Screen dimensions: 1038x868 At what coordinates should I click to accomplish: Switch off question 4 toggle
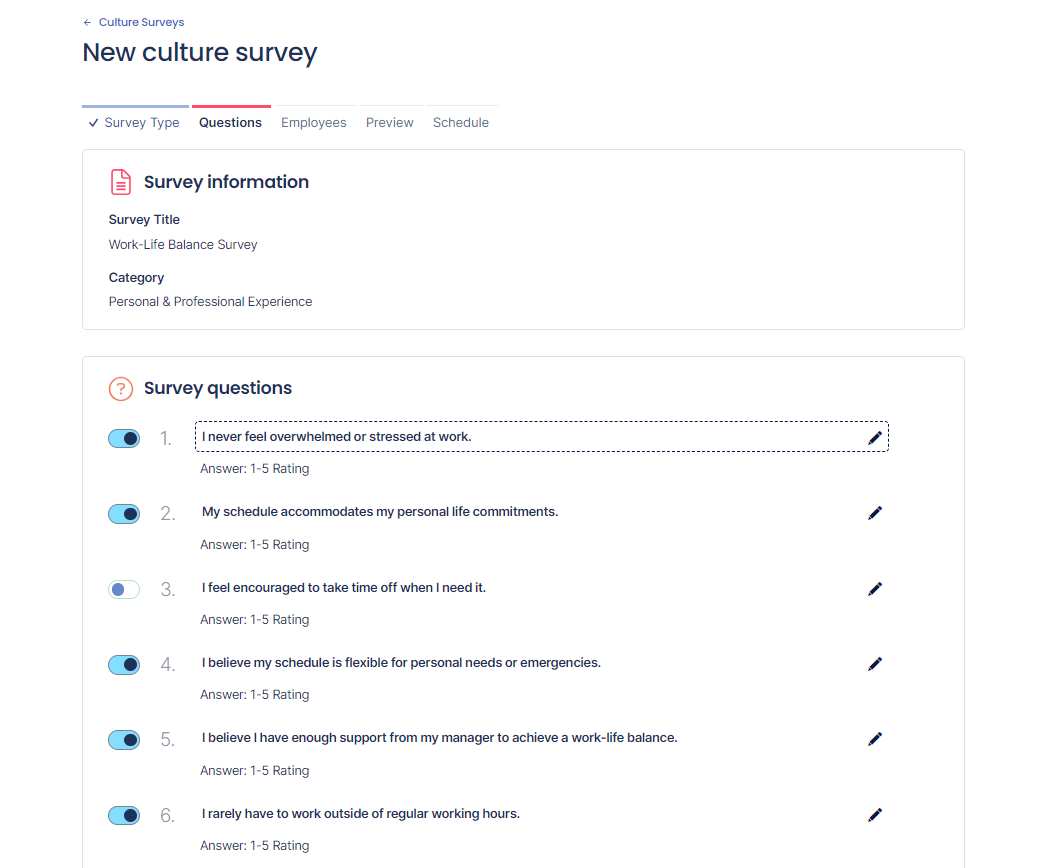point(124,665)
